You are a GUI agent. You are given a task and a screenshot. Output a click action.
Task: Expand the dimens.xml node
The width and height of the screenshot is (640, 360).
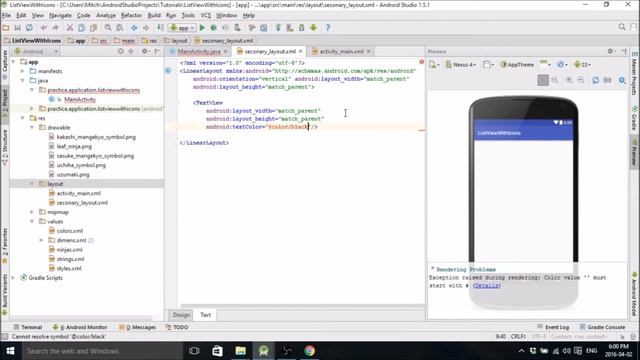[x=41, y=240]
